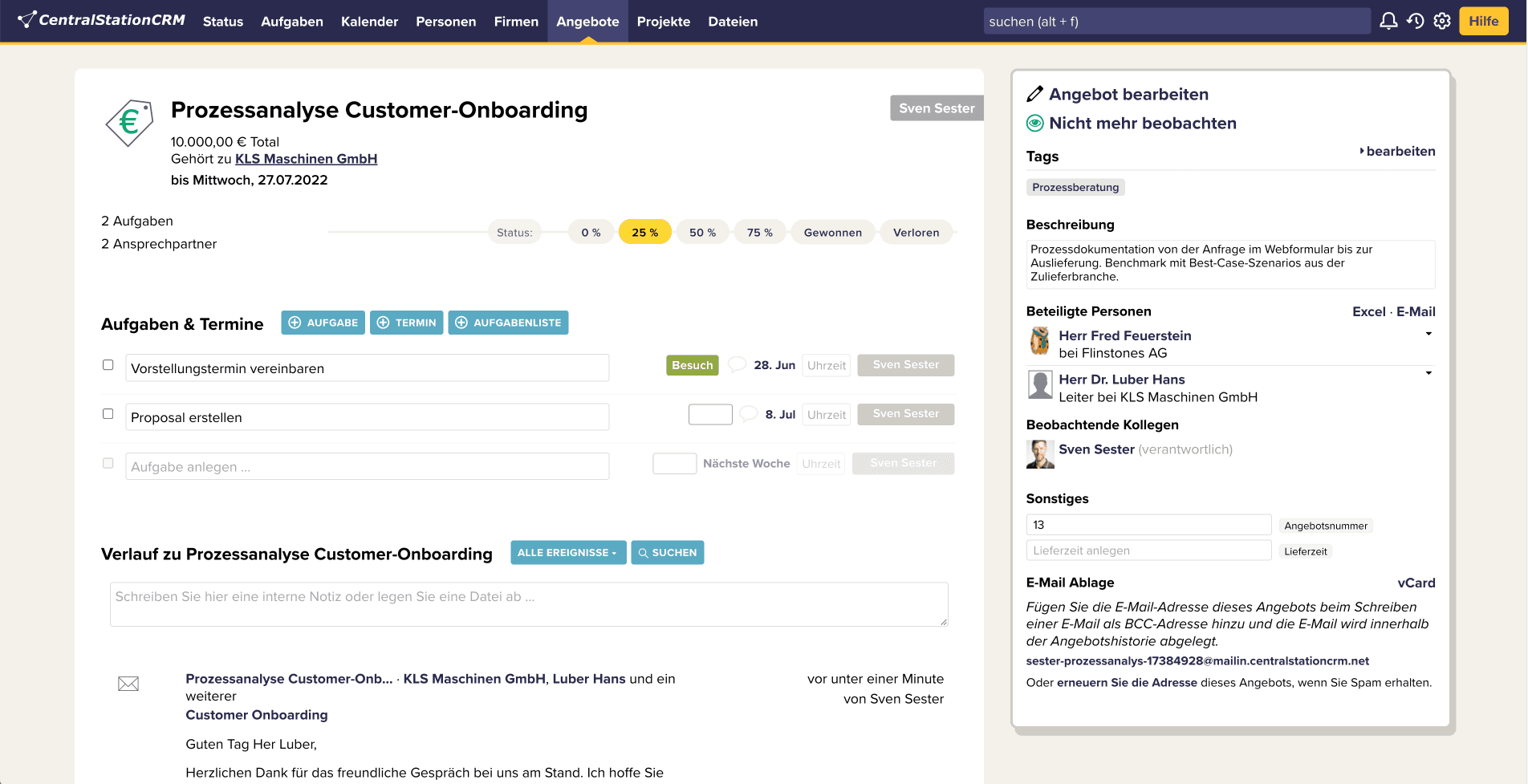Mark Proposal erstellen task as done
The width and height of the screenshot is (1528, 784).
pyautogui.click(x=108, y=414)
